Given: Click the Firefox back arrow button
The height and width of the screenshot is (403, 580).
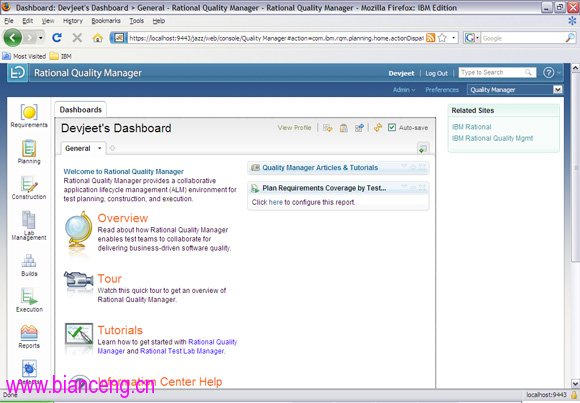Looking at the screenshot, I should [x=13, y=37].
